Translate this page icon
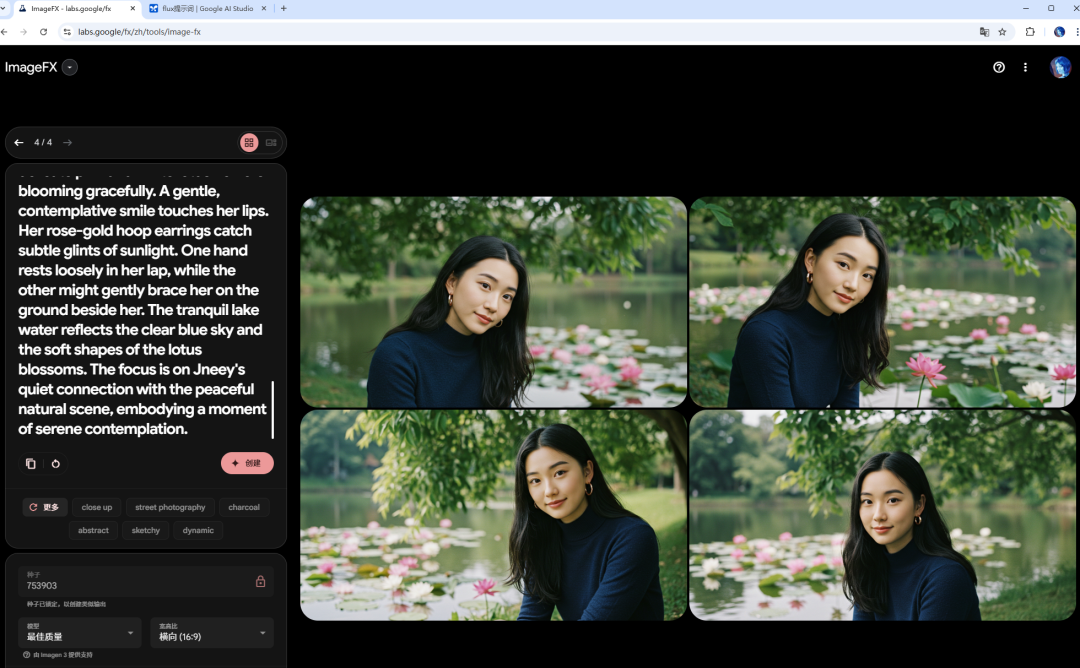 [x=984, y=32]
